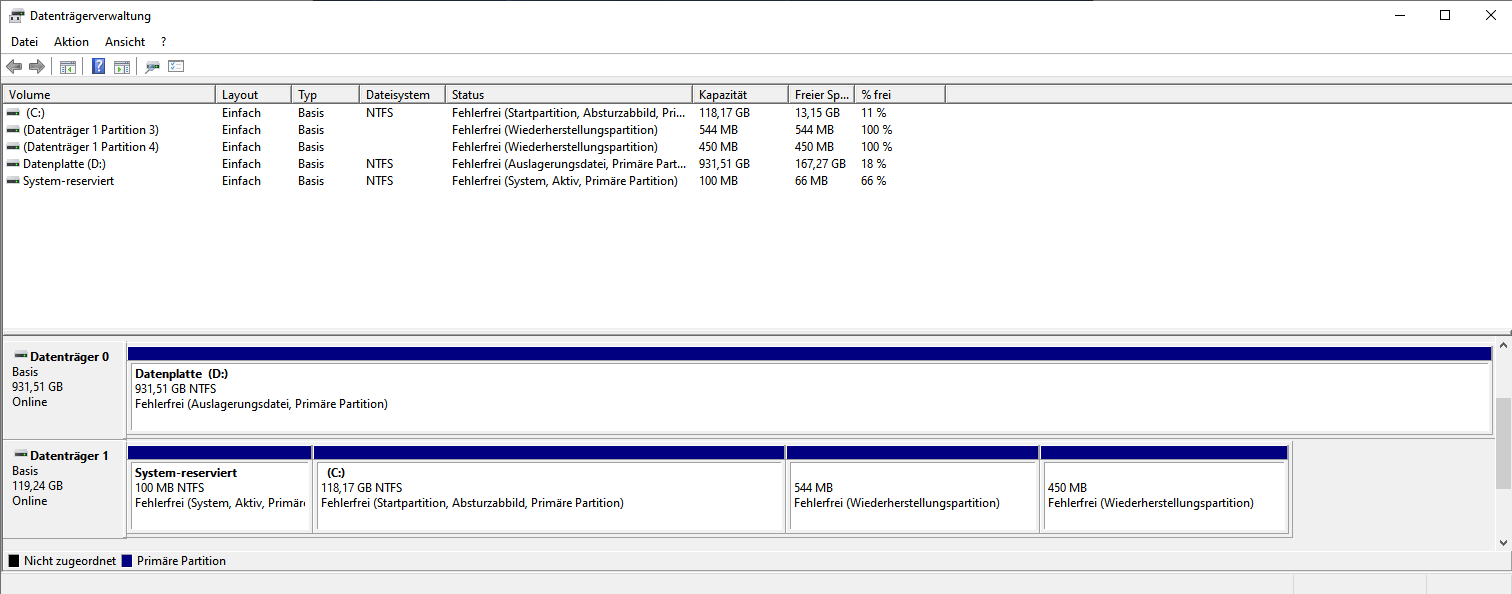Open the ? help menu
This screenshot has height=594, width=1512.
click(163, 42)
